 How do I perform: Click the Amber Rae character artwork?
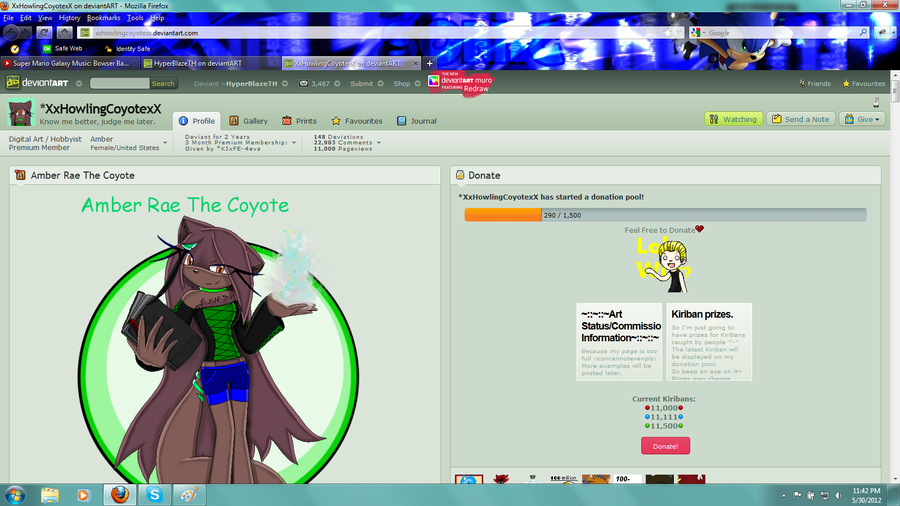[x=218, y=350]
